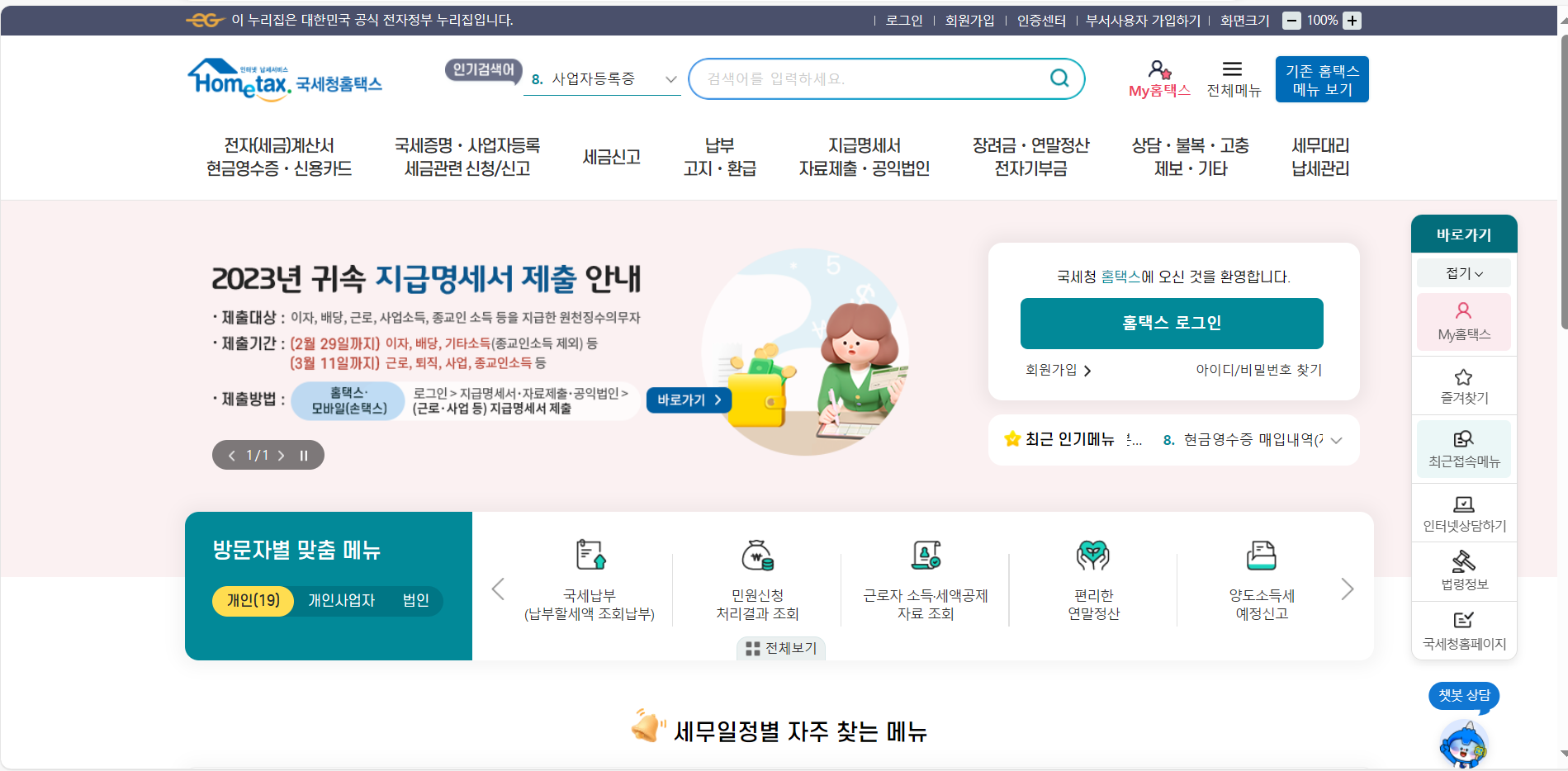Image resolution: width=1568 pixels, height=771 pixels.
Task: Click the top bar 회원가입 link
Action: tap(969, 21)
